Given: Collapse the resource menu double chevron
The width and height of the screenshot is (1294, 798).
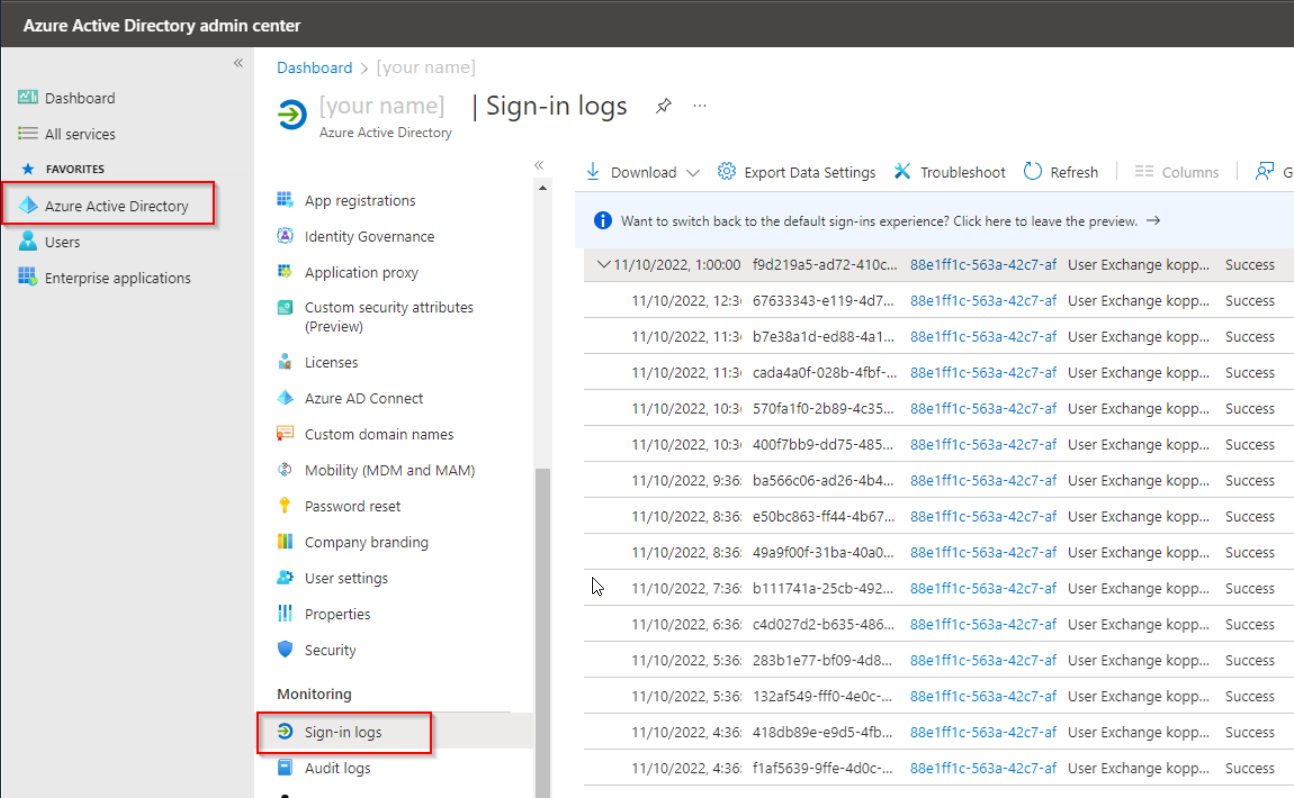Looking at the screenshot, I should (x=538, y=165).
